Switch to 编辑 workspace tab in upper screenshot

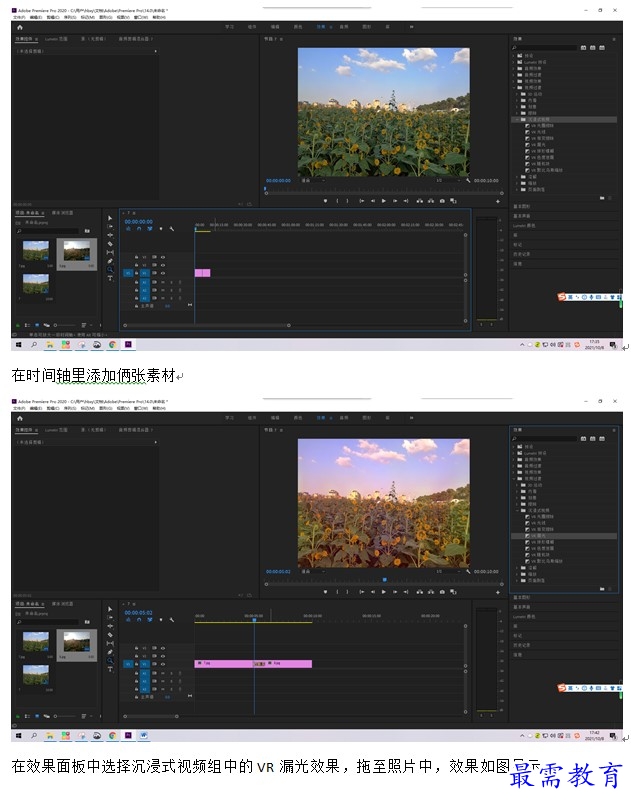tap(275, 27)
